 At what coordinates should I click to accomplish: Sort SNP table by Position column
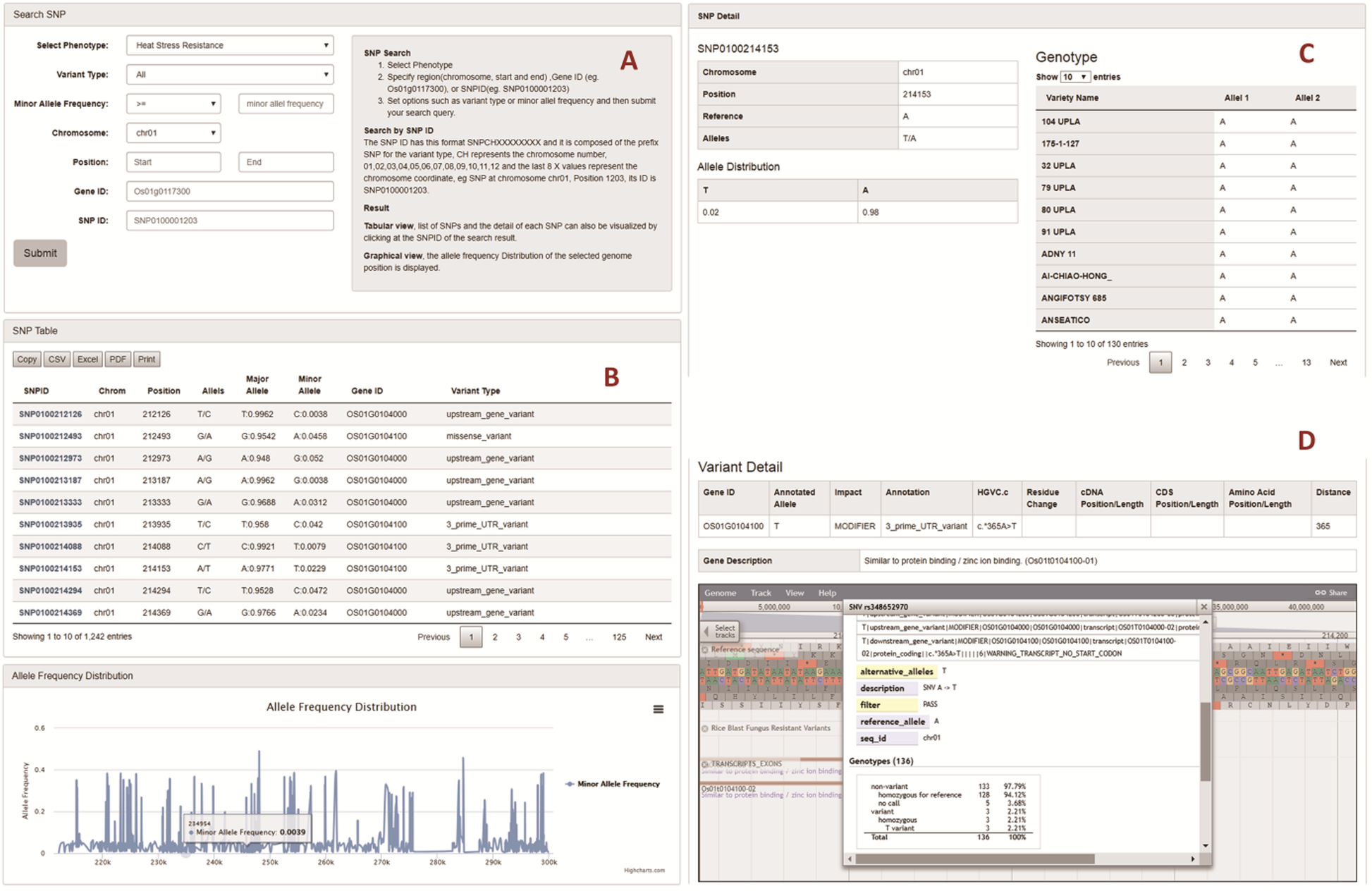tap(164, 391)
